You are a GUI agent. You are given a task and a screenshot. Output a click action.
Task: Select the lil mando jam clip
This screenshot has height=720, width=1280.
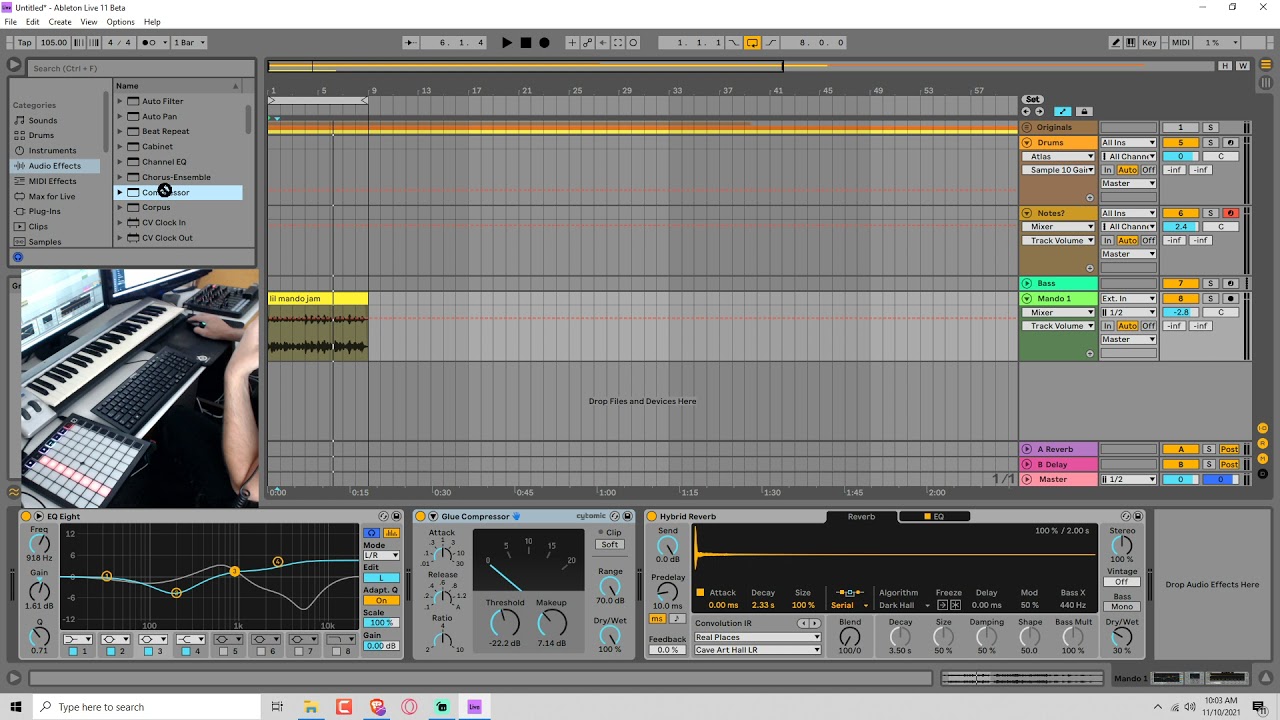coord(318,298)
